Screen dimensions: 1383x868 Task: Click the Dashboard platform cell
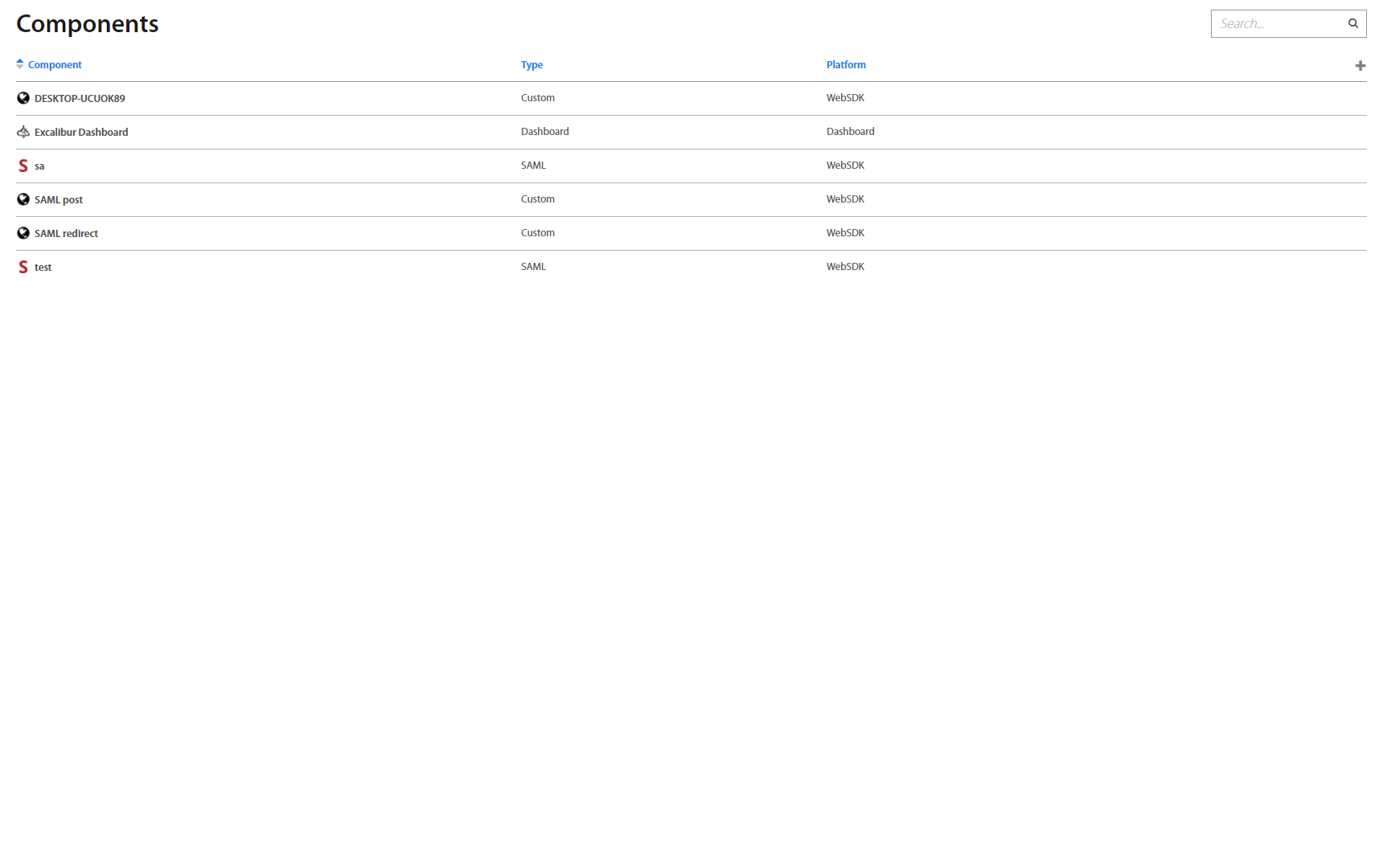click(x=850, y=132)
